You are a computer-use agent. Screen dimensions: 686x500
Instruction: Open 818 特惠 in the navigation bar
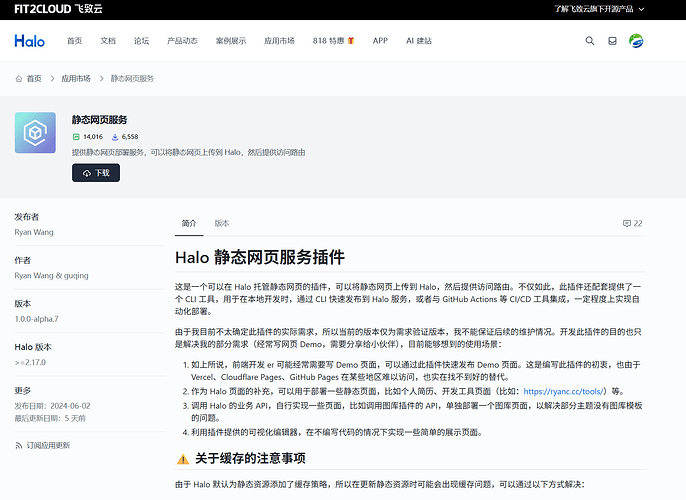[333, 41]
